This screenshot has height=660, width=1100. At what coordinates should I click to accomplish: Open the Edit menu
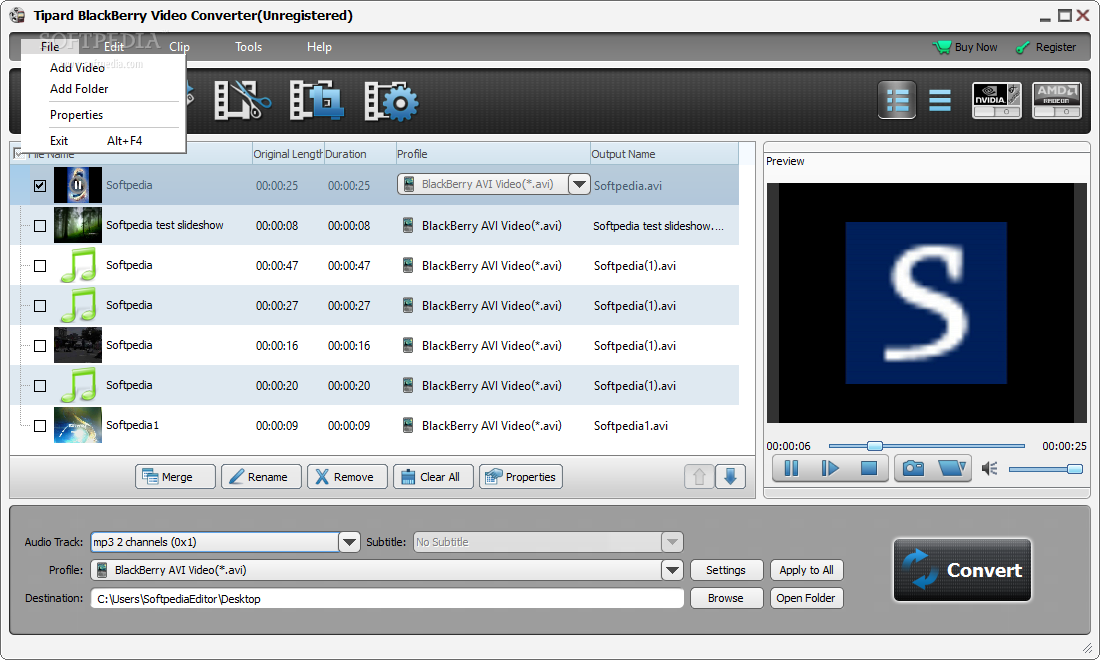[x=114, y=47]
